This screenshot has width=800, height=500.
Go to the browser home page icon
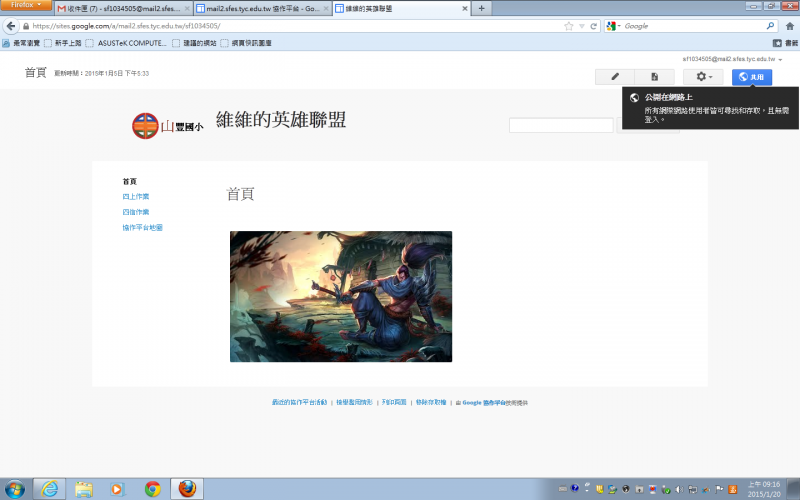[790, 26]
